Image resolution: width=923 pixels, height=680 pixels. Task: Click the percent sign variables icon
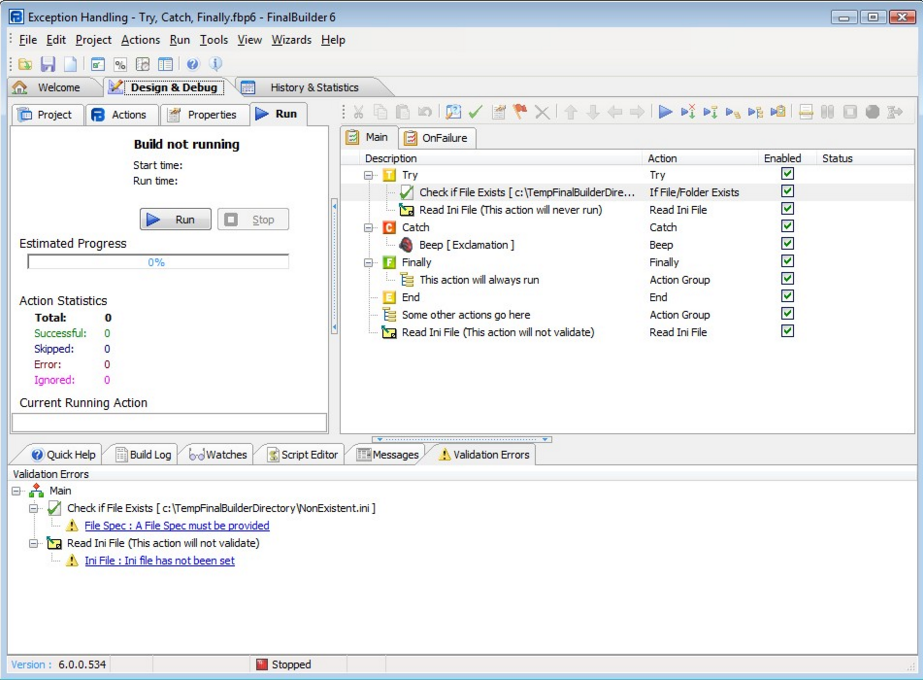click(x=120, y=64)
